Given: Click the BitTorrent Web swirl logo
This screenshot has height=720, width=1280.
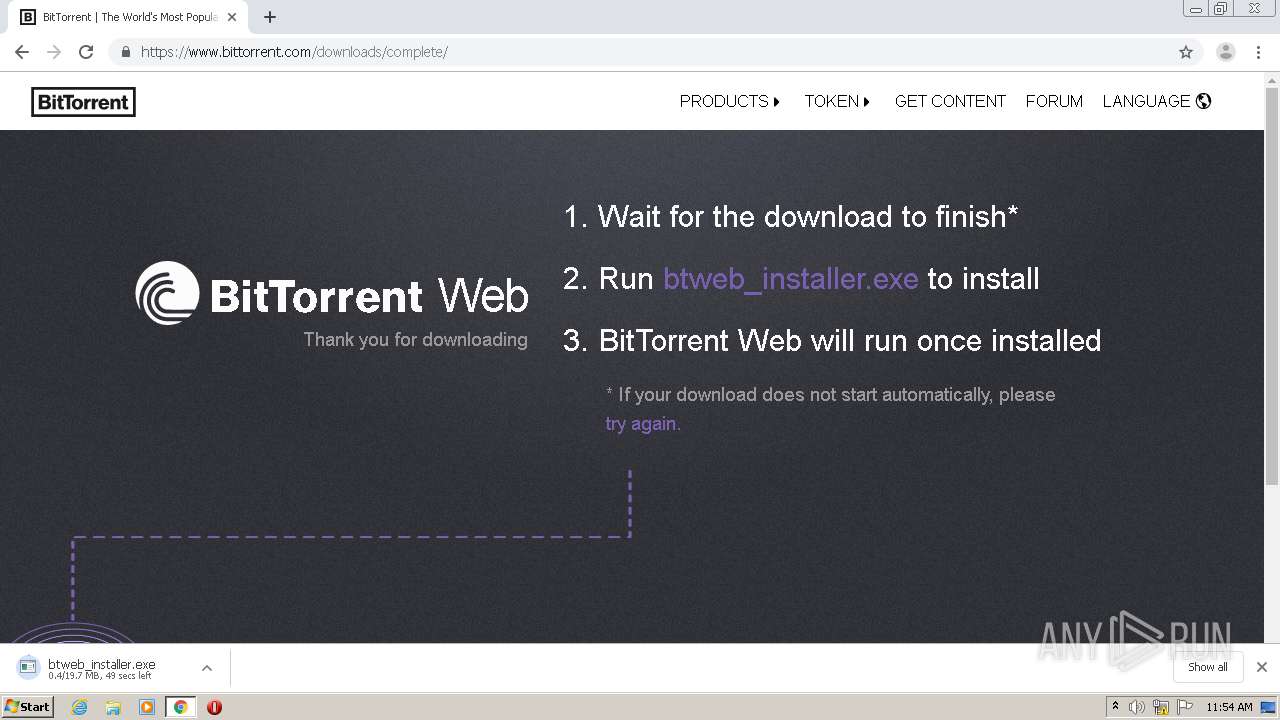Looking at the screenshot, I should coord(167,293).
